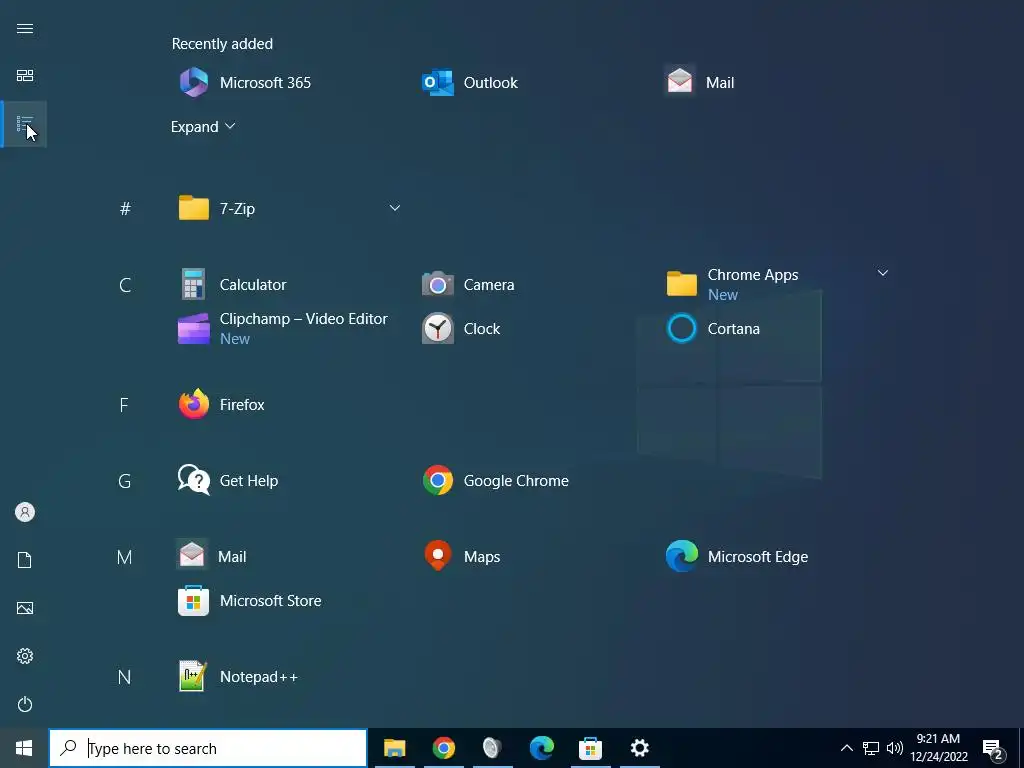Expand the Chrome Apps folder chevron
The width and height of the screenshot is (1024, 768).
[x=882, y=273]
